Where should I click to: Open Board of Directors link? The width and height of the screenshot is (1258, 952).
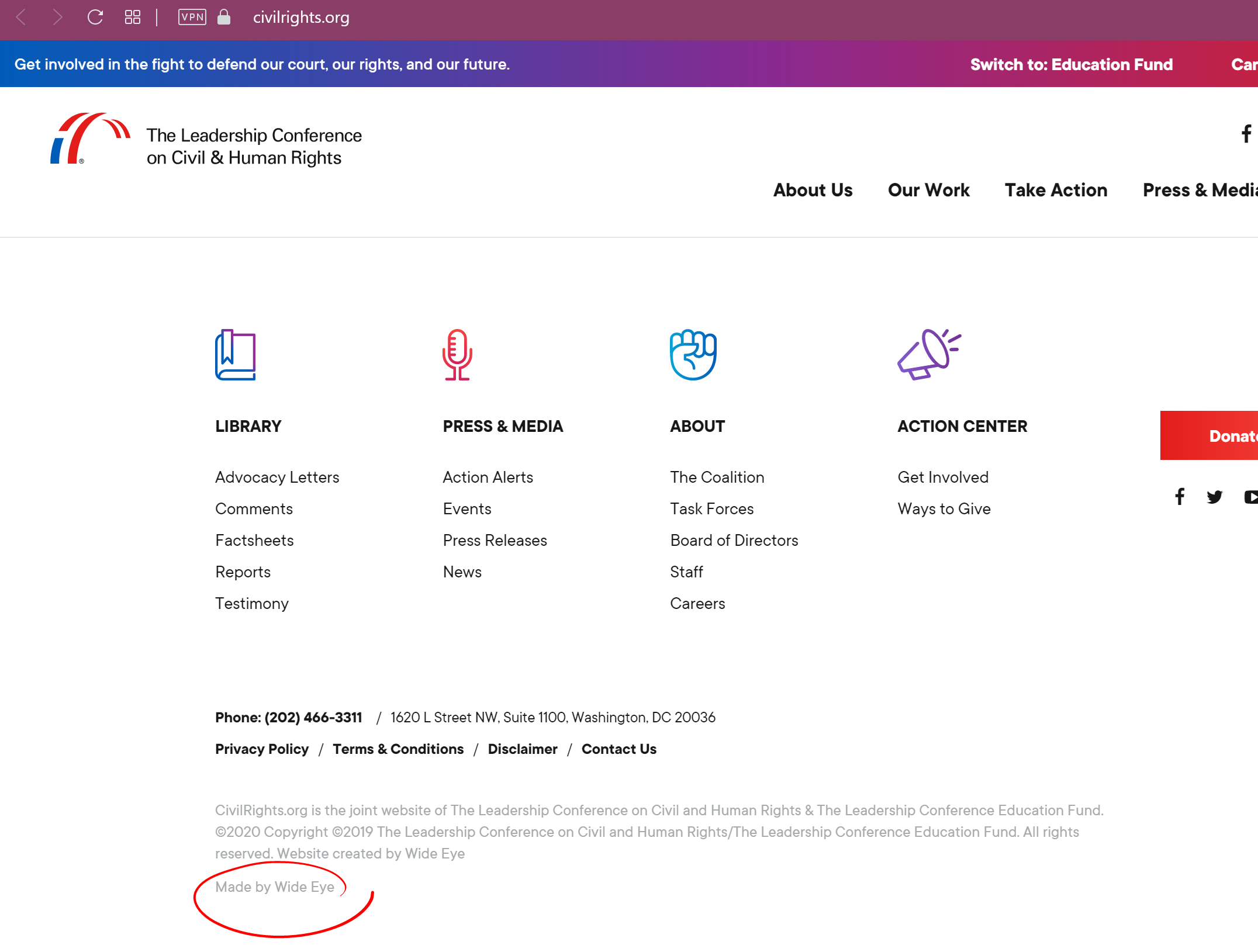click(734, 540)
